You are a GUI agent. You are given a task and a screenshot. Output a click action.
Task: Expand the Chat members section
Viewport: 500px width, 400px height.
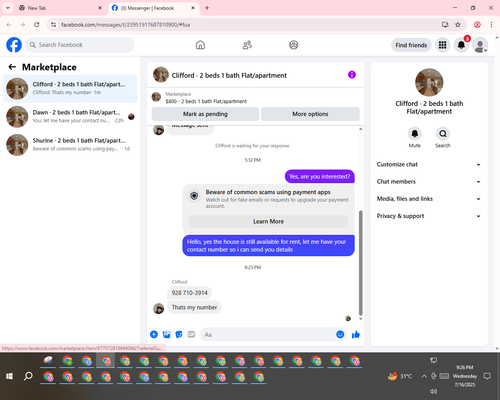tap(429, 182)
